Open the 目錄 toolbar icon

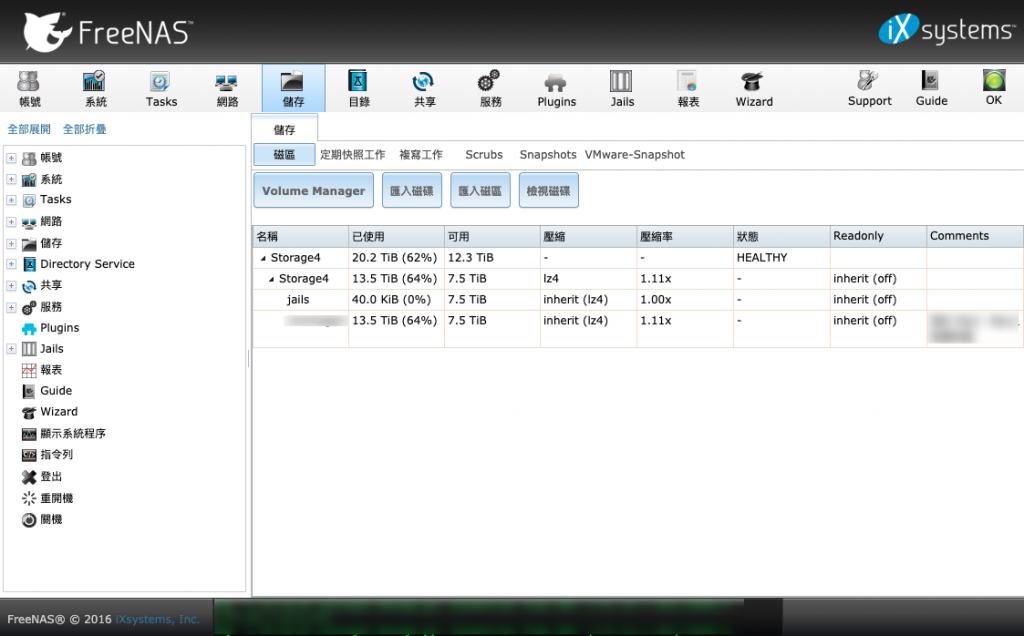(359, 88)
